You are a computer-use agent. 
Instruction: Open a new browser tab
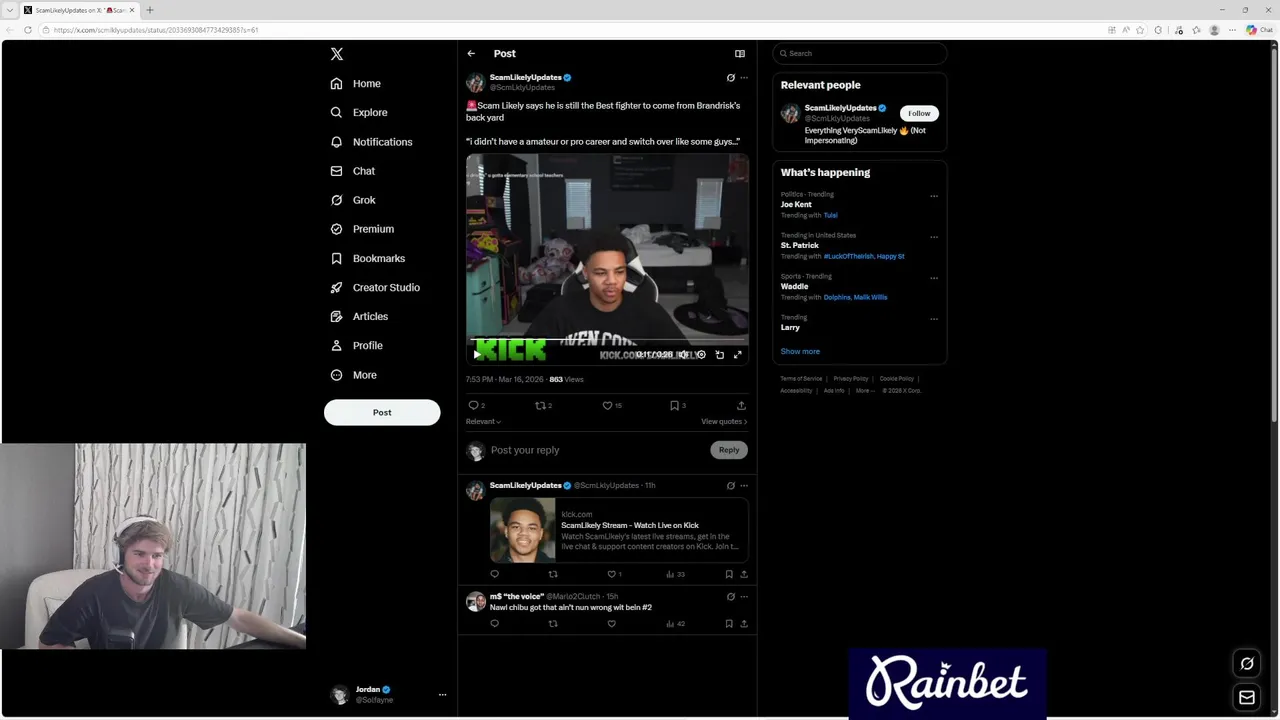[149, 10]
